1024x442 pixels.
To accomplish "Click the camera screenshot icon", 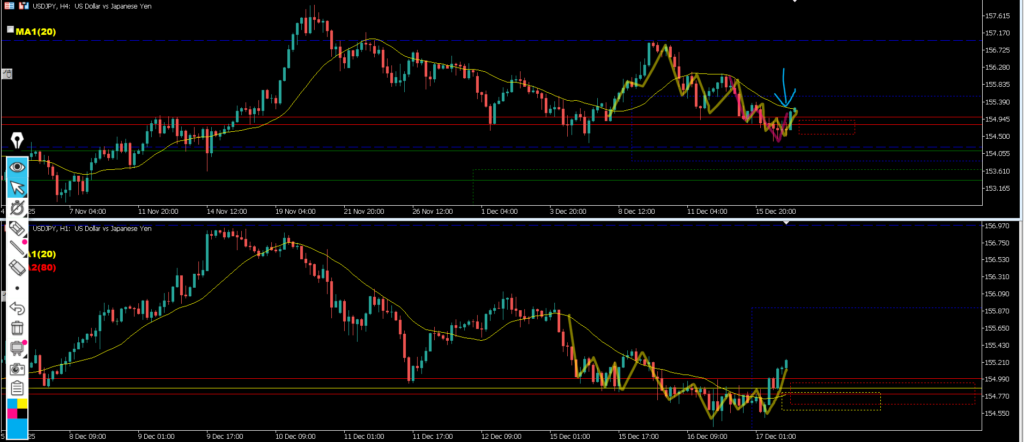I will point(17,367).
